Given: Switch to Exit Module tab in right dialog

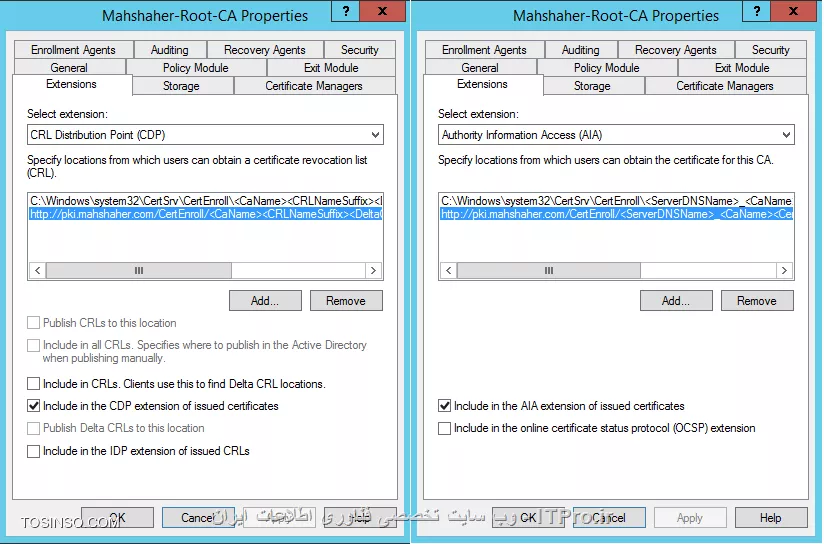Looking at the screenshot, I should [742, 67].
